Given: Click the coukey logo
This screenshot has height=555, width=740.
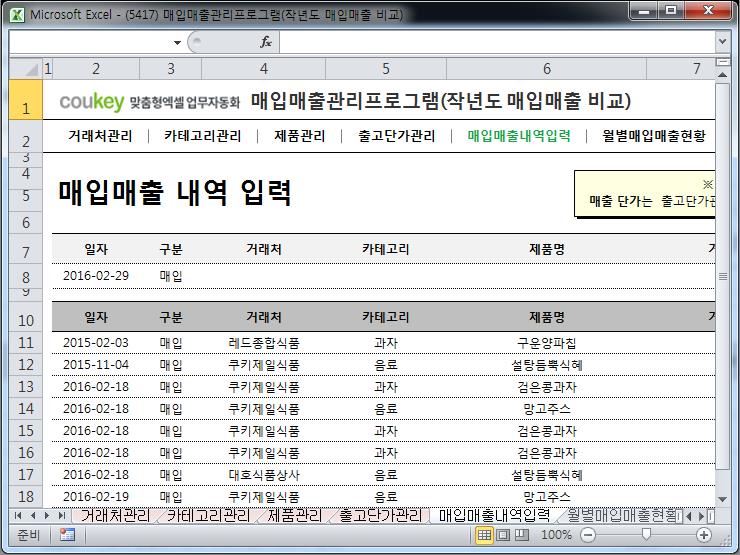Looking at the screenshot, I should 92,101.
